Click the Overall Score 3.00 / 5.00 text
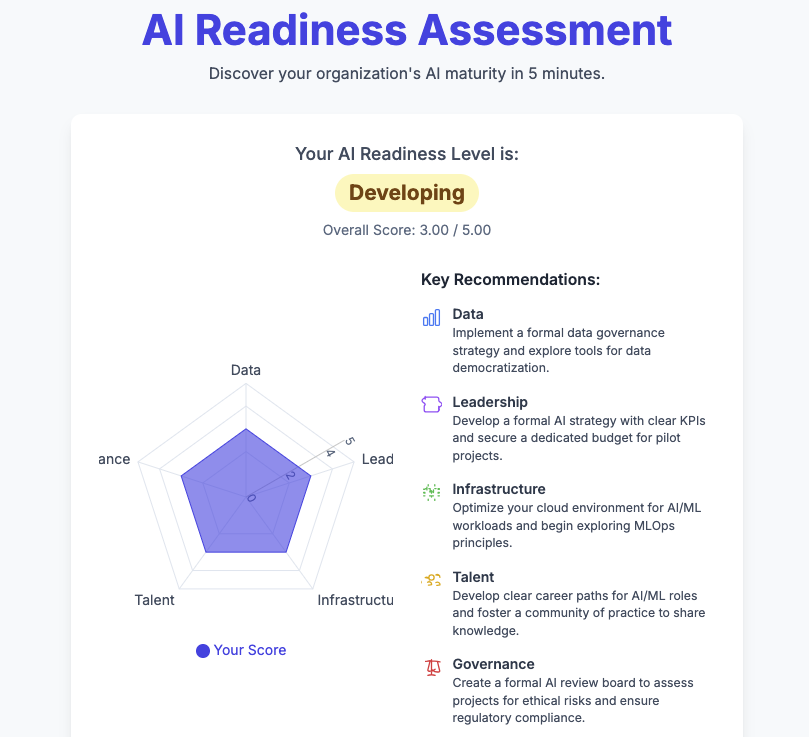This screenshot has height=737, width=809. click(406, 230)
